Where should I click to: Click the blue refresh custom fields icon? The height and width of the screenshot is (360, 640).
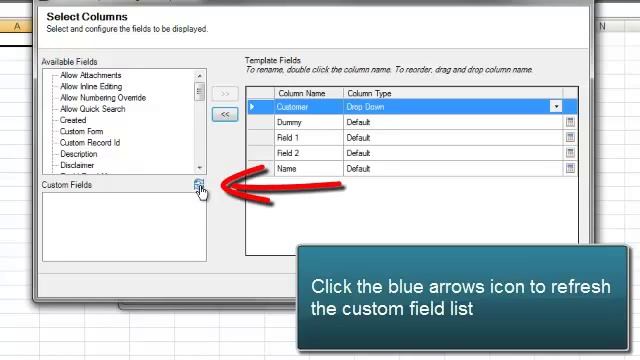point(199,184)
